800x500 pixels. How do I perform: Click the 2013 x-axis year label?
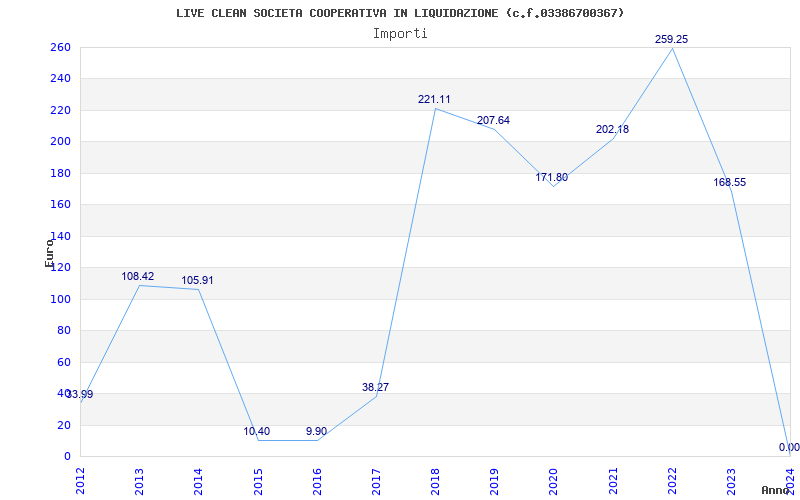click(139, 481)
